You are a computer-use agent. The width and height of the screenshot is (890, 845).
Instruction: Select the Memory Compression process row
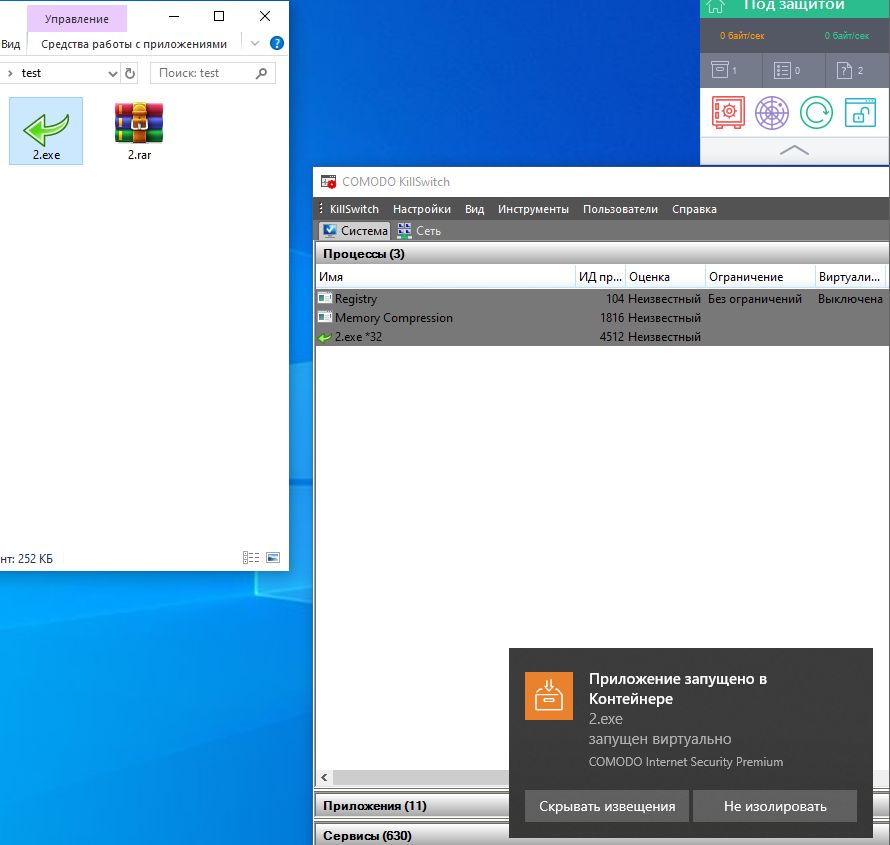coord(602,318)
